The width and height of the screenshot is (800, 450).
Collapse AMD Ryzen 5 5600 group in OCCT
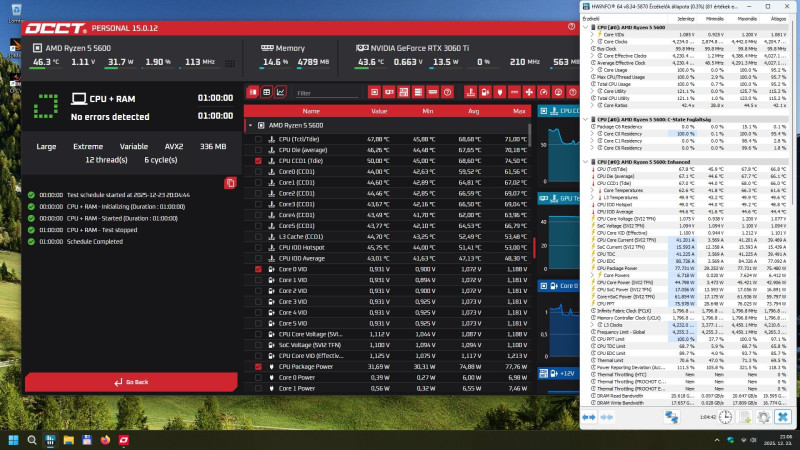pos(250,126)
